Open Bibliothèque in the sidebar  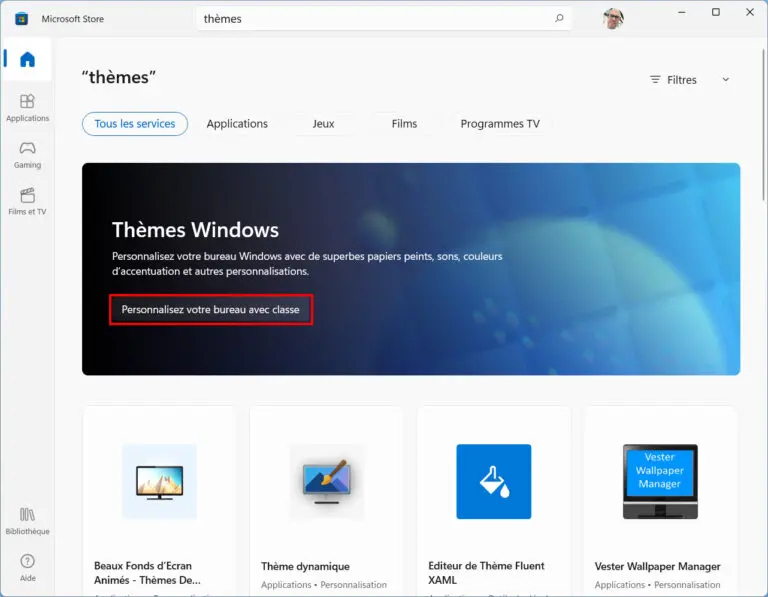(x=27, y=521)
